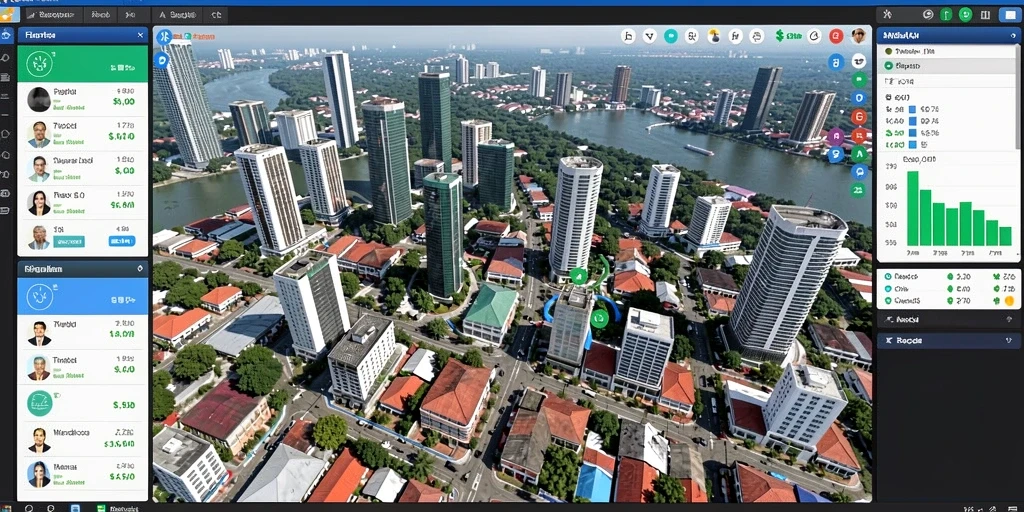Close the green-header left panel with its X
The width and height of the screenshot is (1024, 512).
[140, 35]
